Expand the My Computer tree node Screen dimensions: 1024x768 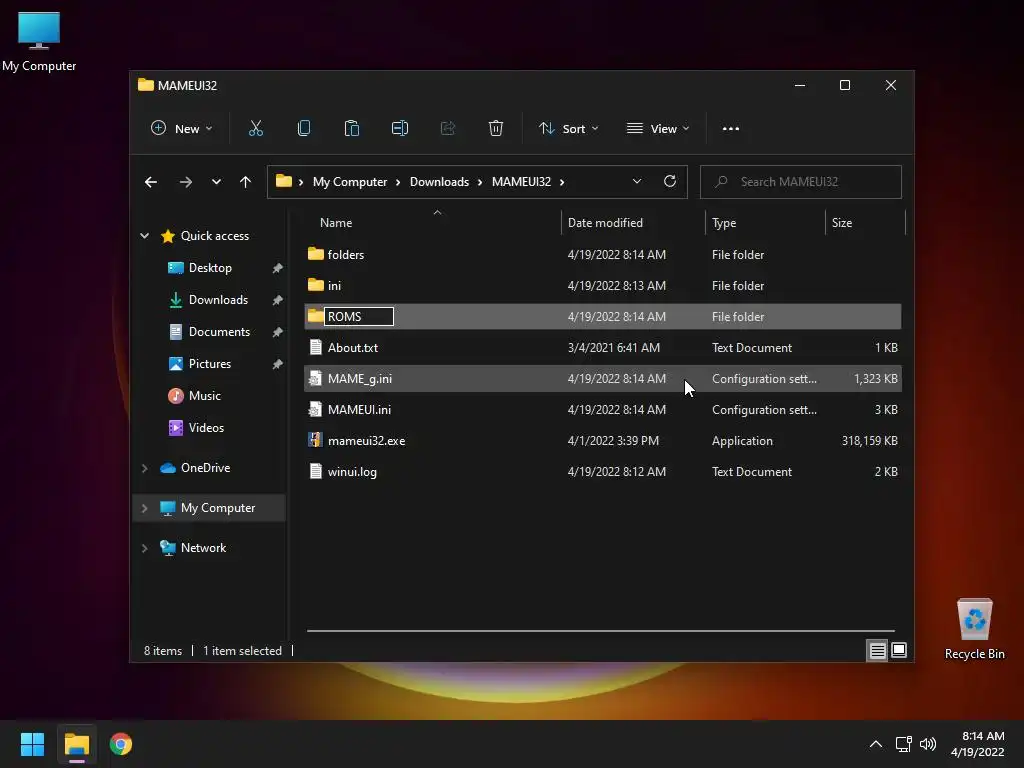click(144, 508)
